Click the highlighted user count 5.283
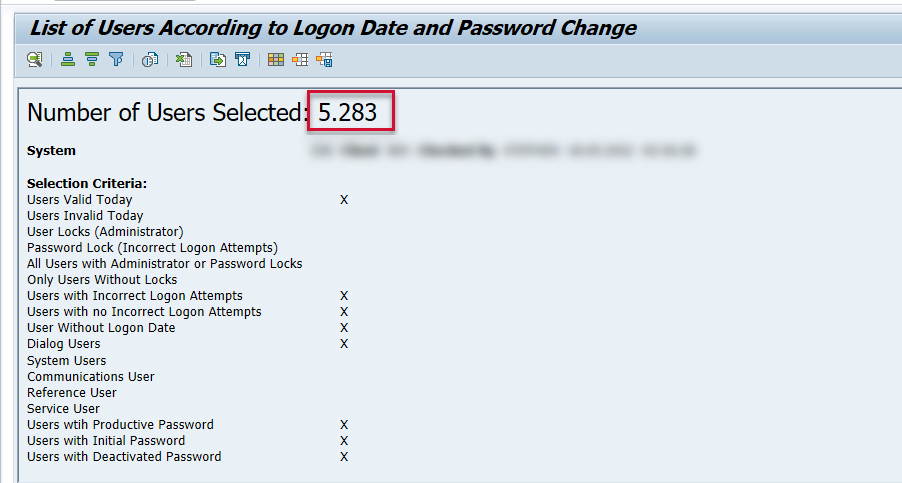 tap(348, 112)
